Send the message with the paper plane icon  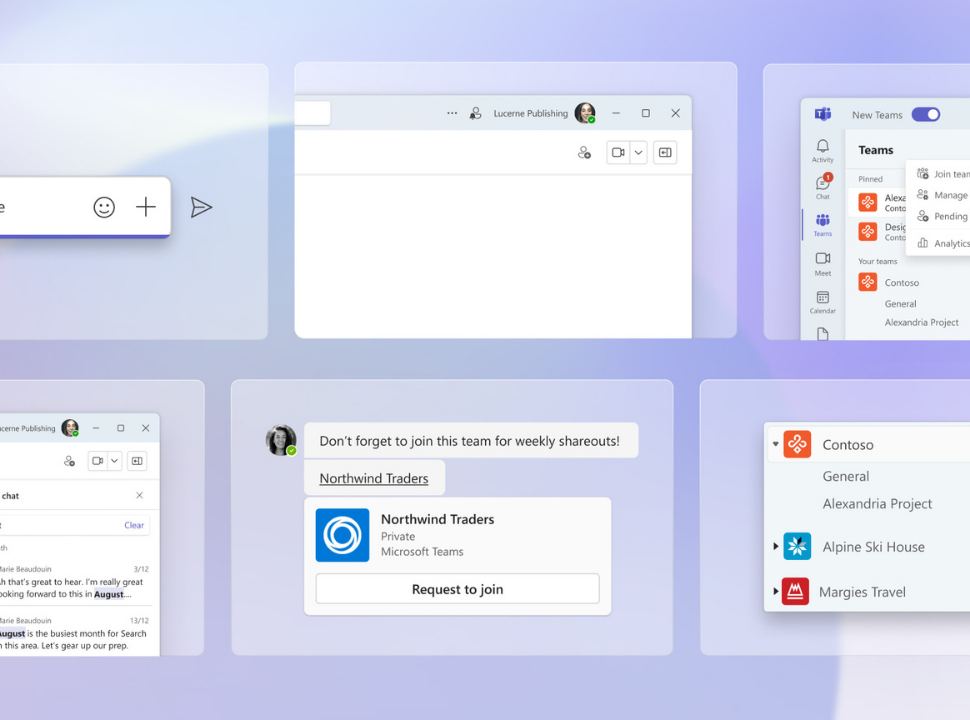pyautogui.click(x=201, y=207)
